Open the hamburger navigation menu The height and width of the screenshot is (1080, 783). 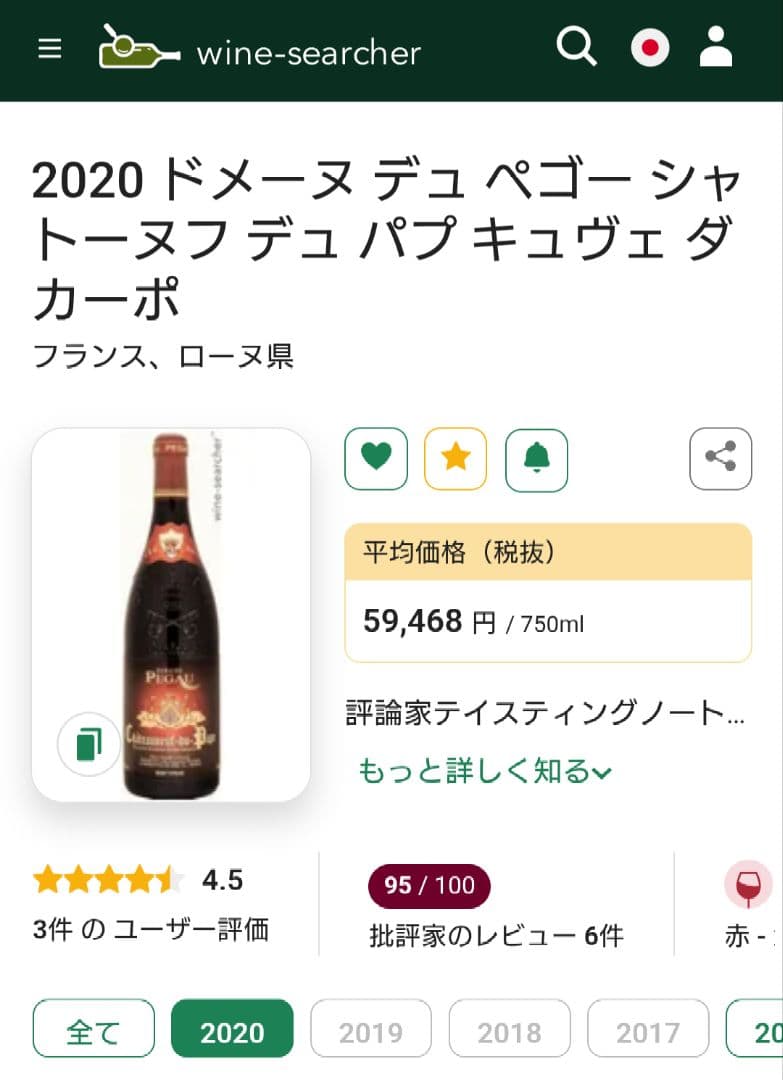click(49, 49)
